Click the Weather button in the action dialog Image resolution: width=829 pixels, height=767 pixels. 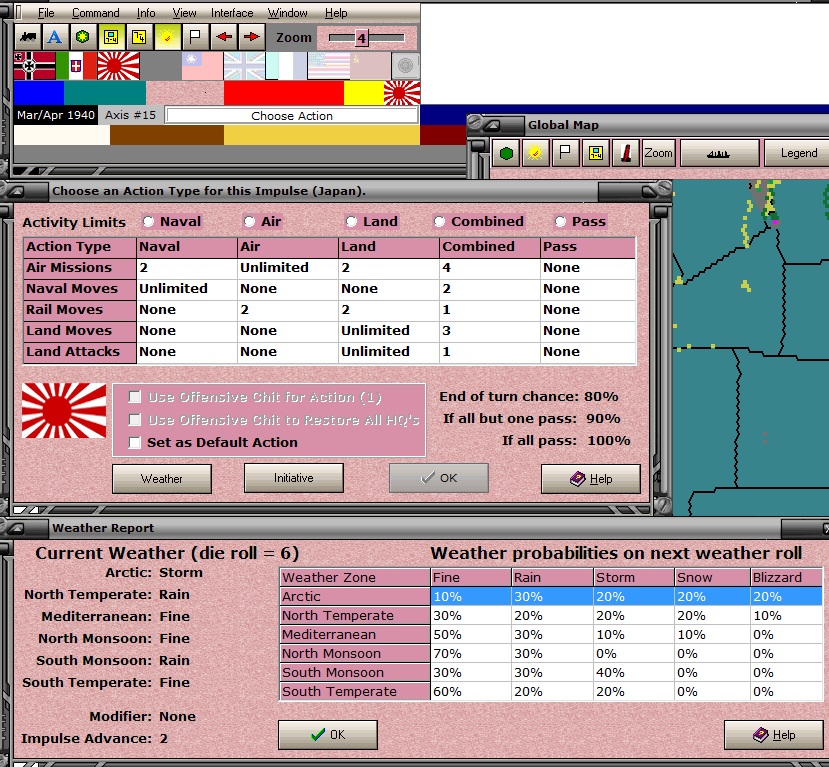[162, 479]
